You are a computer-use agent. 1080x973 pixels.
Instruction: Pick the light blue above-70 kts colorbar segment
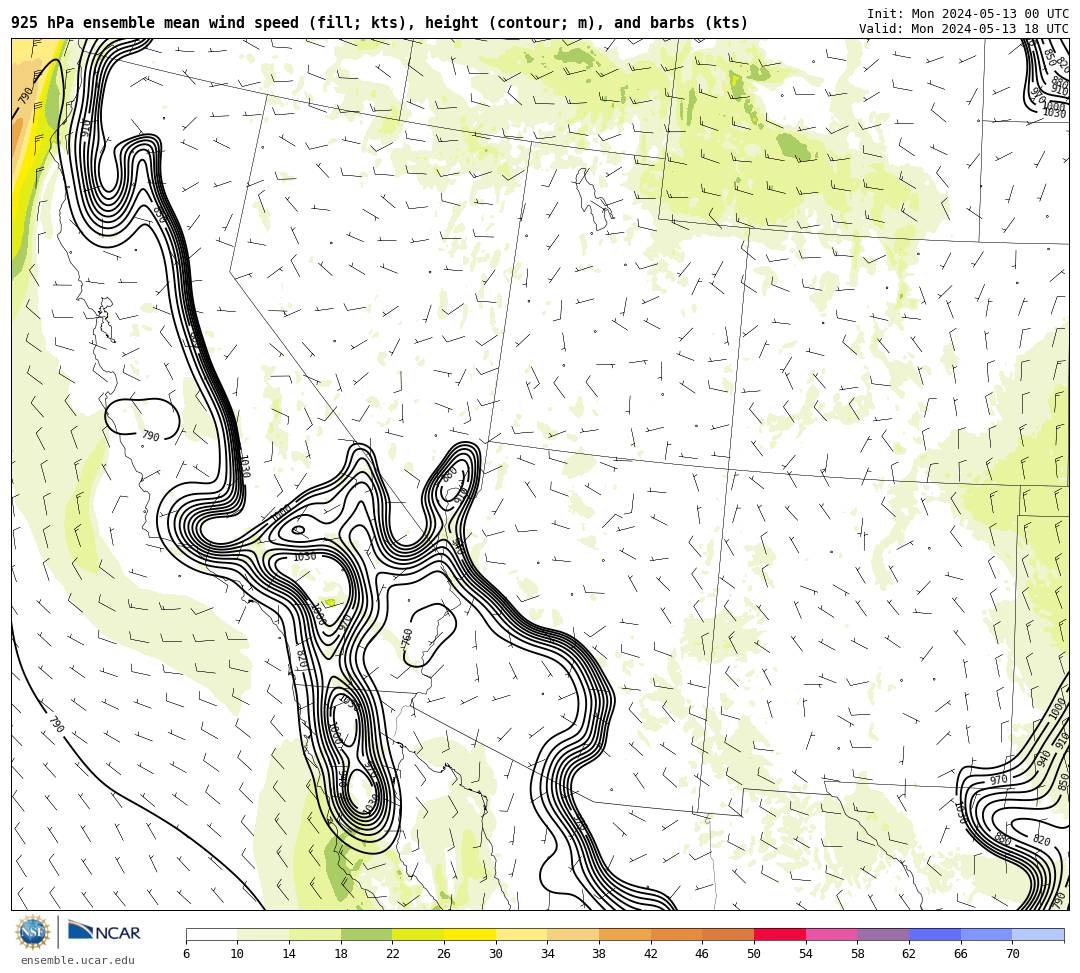click(x=1038, y=934)
